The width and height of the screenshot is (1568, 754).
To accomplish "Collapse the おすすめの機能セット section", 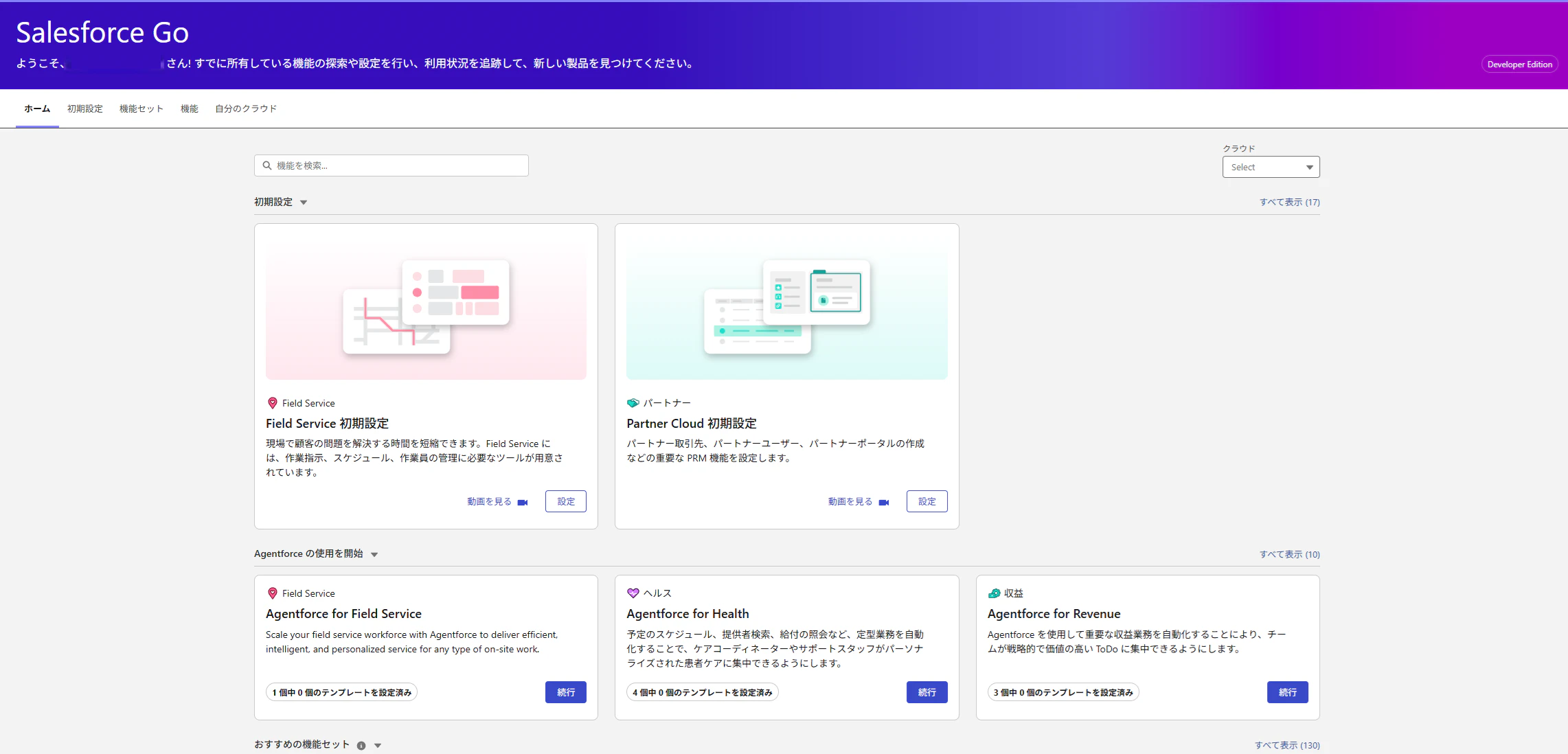I will (x=378, y=746).
